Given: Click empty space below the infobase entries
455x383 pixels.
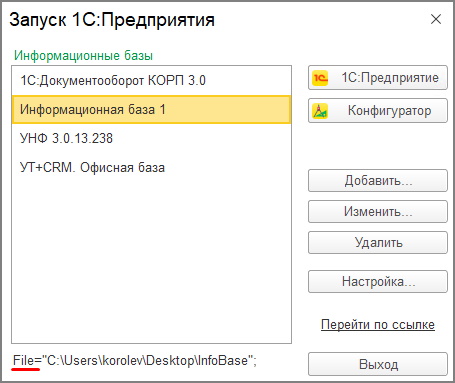Looking at the screenshot, I should pos(151,262).
